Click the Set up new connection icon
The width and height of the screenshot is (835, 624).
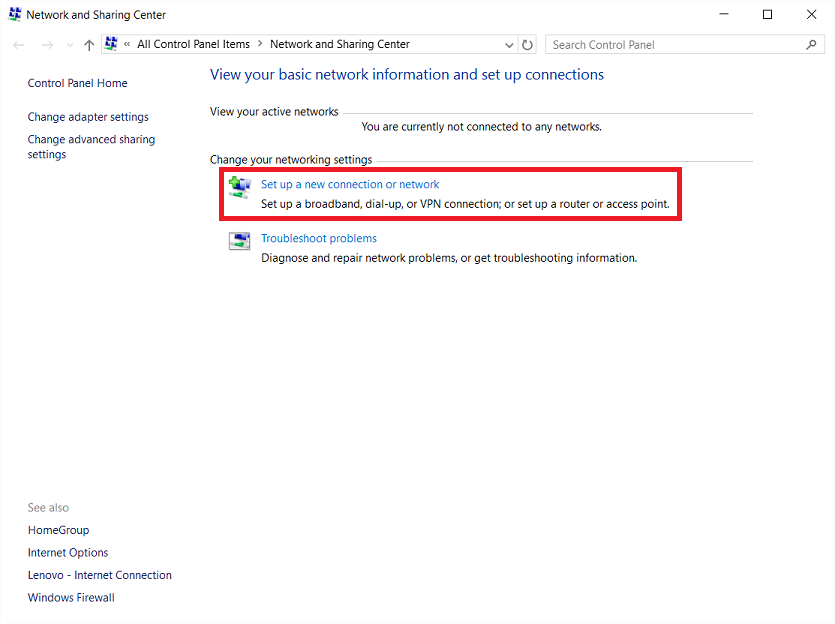239,187
